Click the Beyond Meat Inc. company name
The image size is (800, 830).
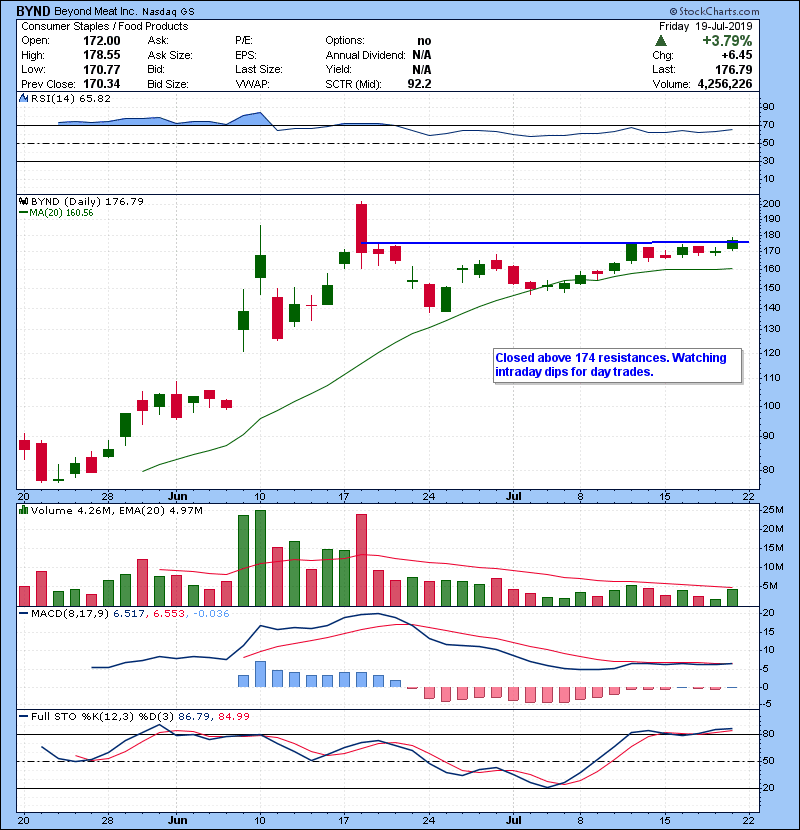96,11
